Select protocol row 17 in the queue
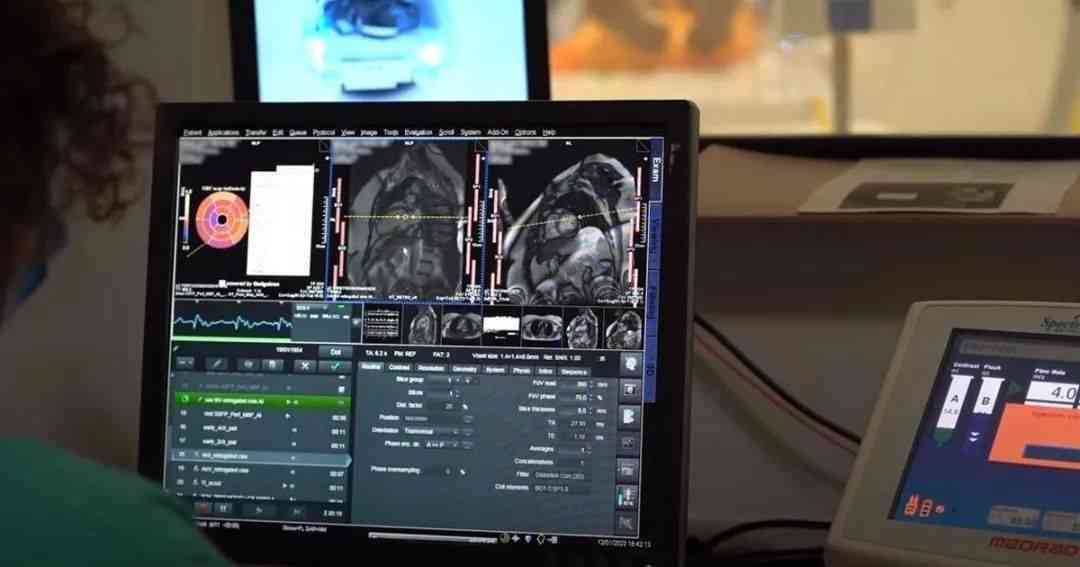Screen dimensions: 1080x567 click(x=262, y=441)
